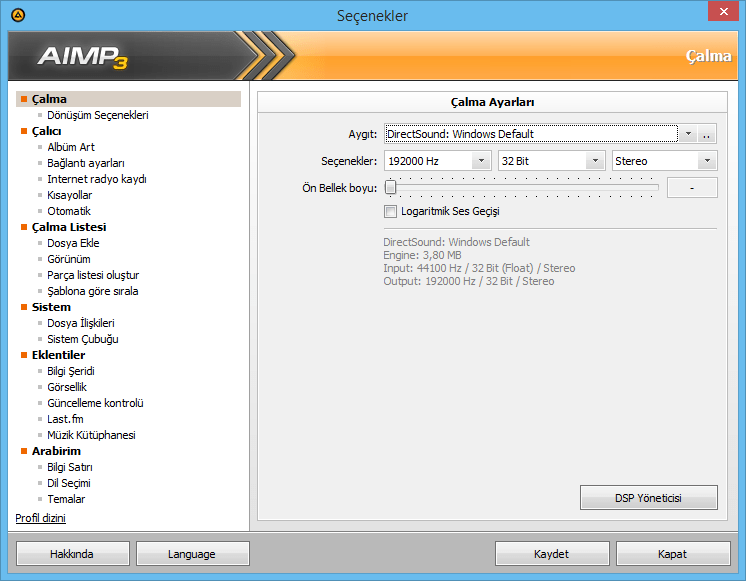Viewport: 746px width, 581px height.
Task: Open Müzik Kütüphanesi settings
Action: click(91, 435)
